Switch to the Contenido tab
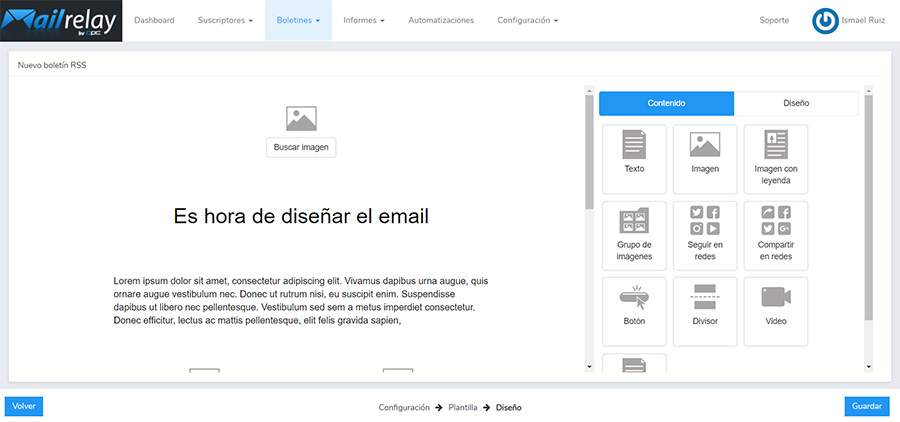 pyautogui.click(x=666, y=104)
